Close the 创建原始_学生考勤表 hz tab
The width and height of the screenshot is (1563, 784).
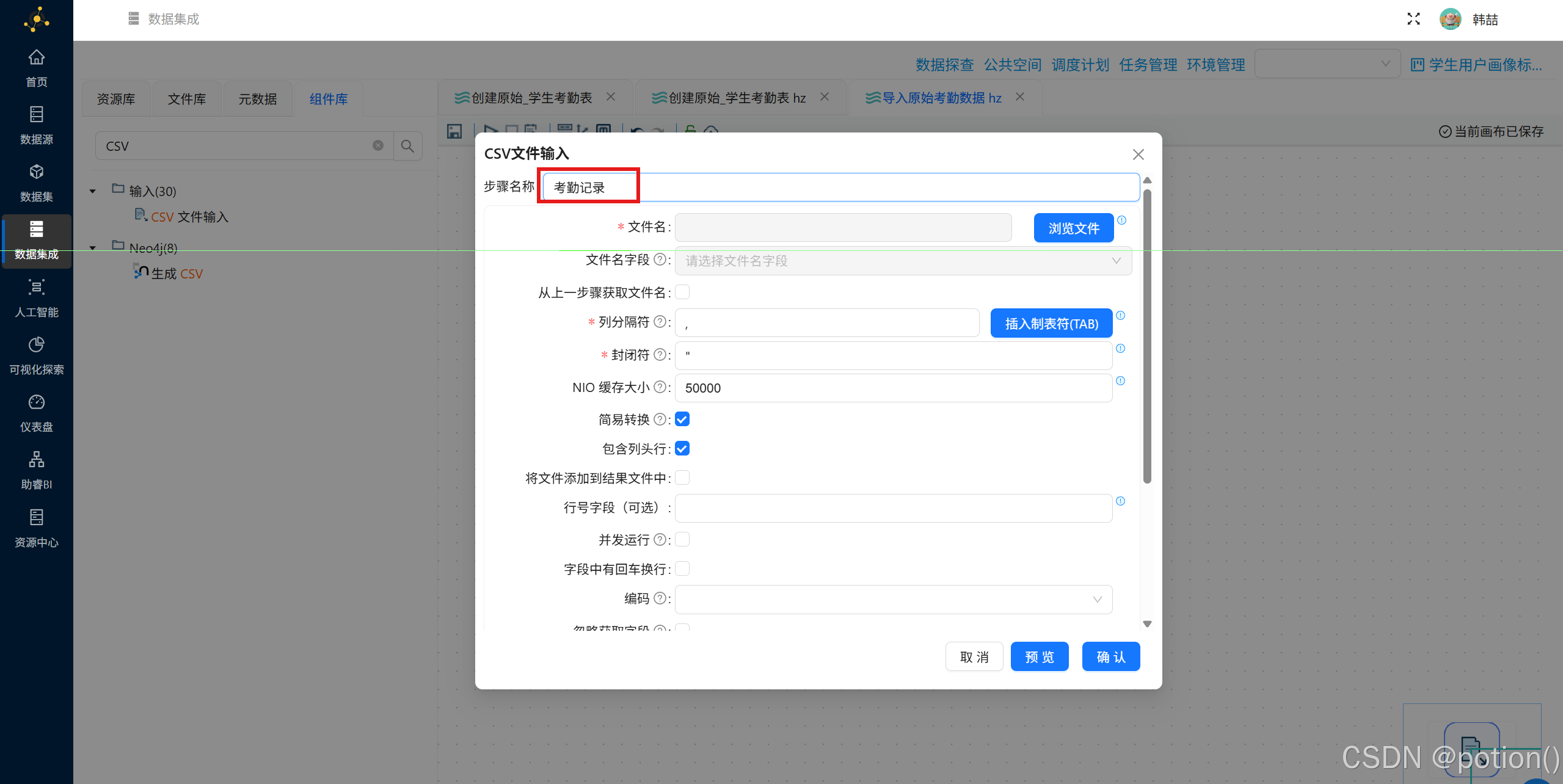(825, 96)
